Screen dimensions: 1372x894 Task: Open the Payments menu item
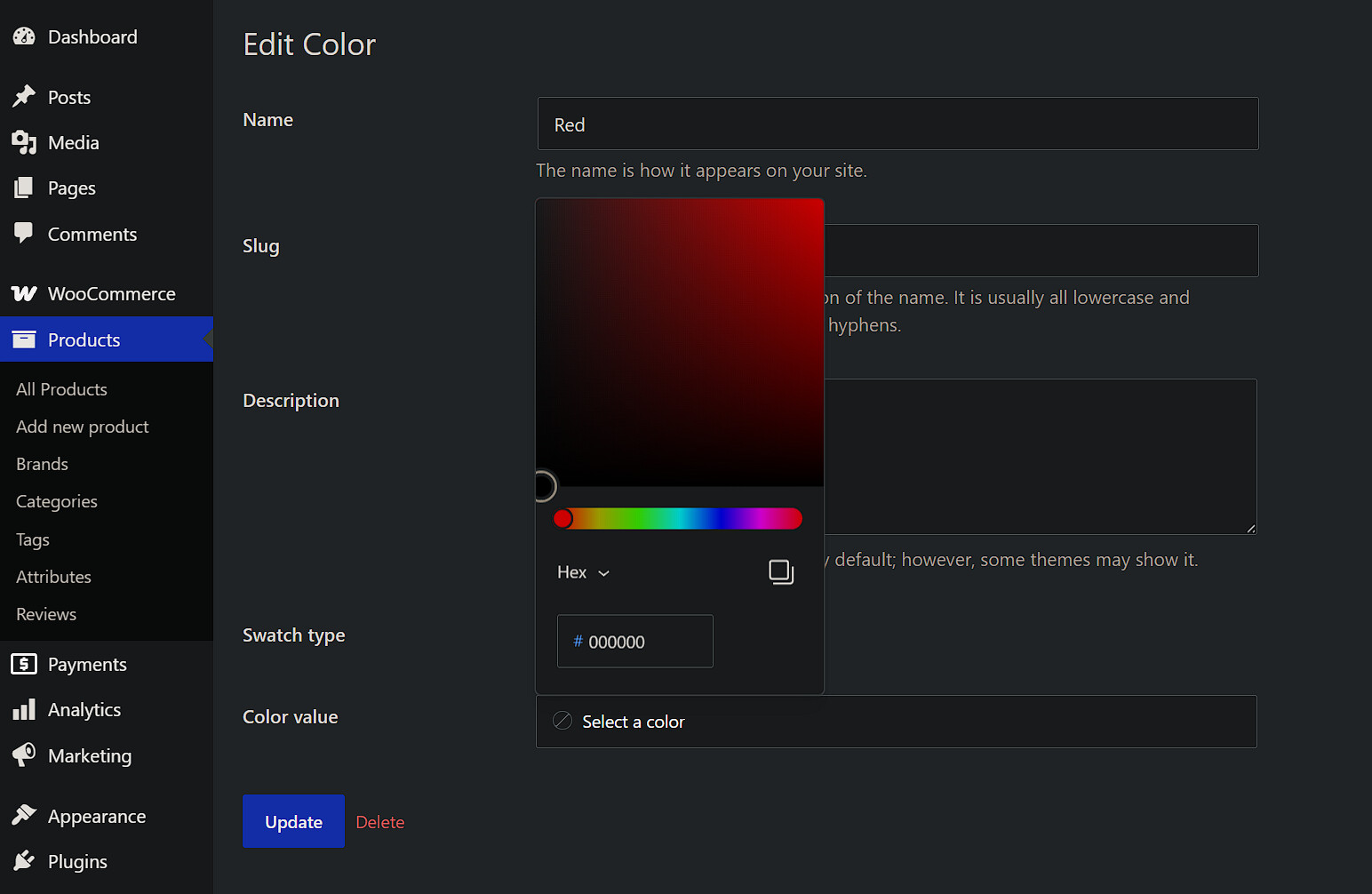pyautogui.click(x=107, y=664)
